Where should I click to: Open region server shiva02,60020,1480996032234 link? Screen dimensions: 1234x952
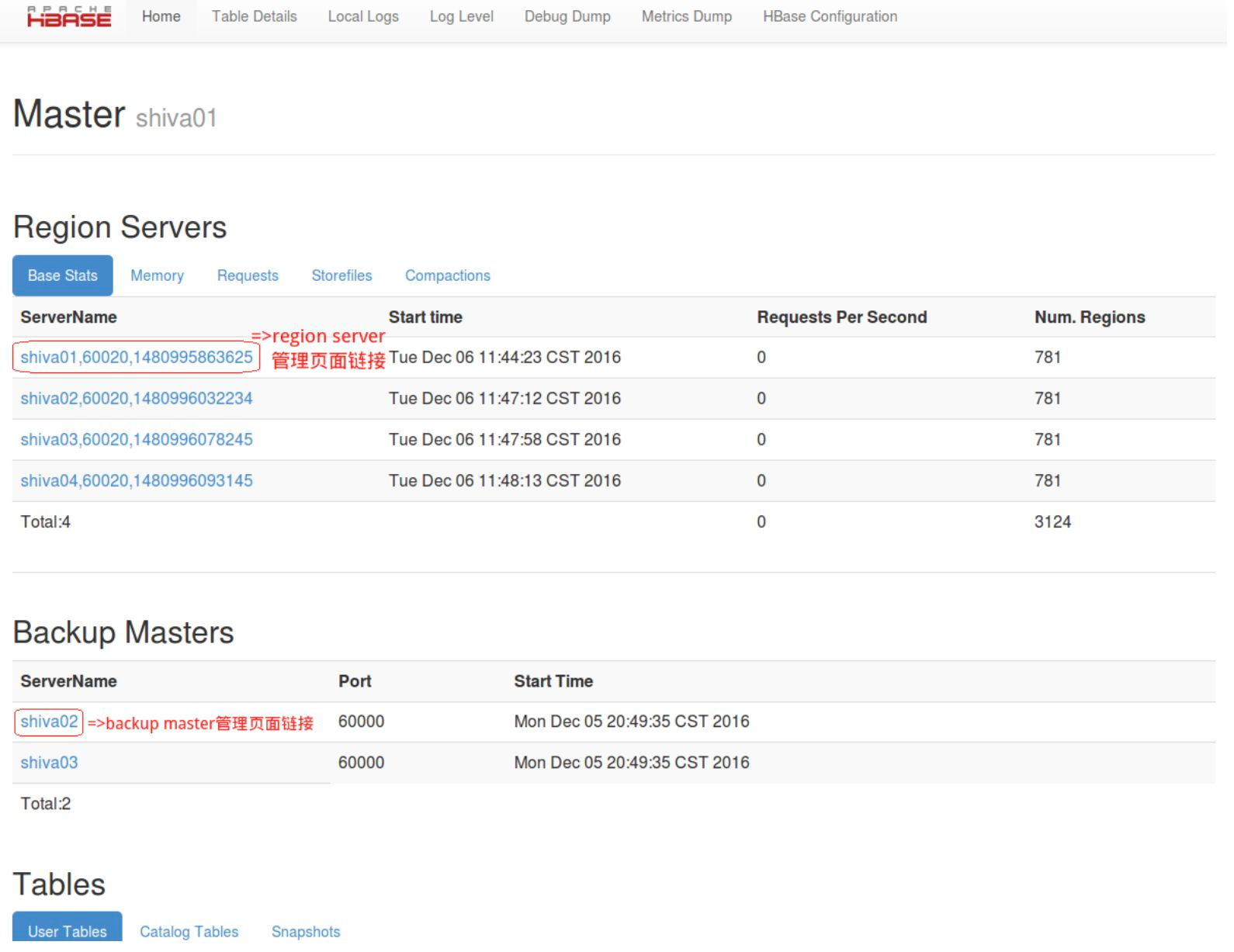[137, 398]
